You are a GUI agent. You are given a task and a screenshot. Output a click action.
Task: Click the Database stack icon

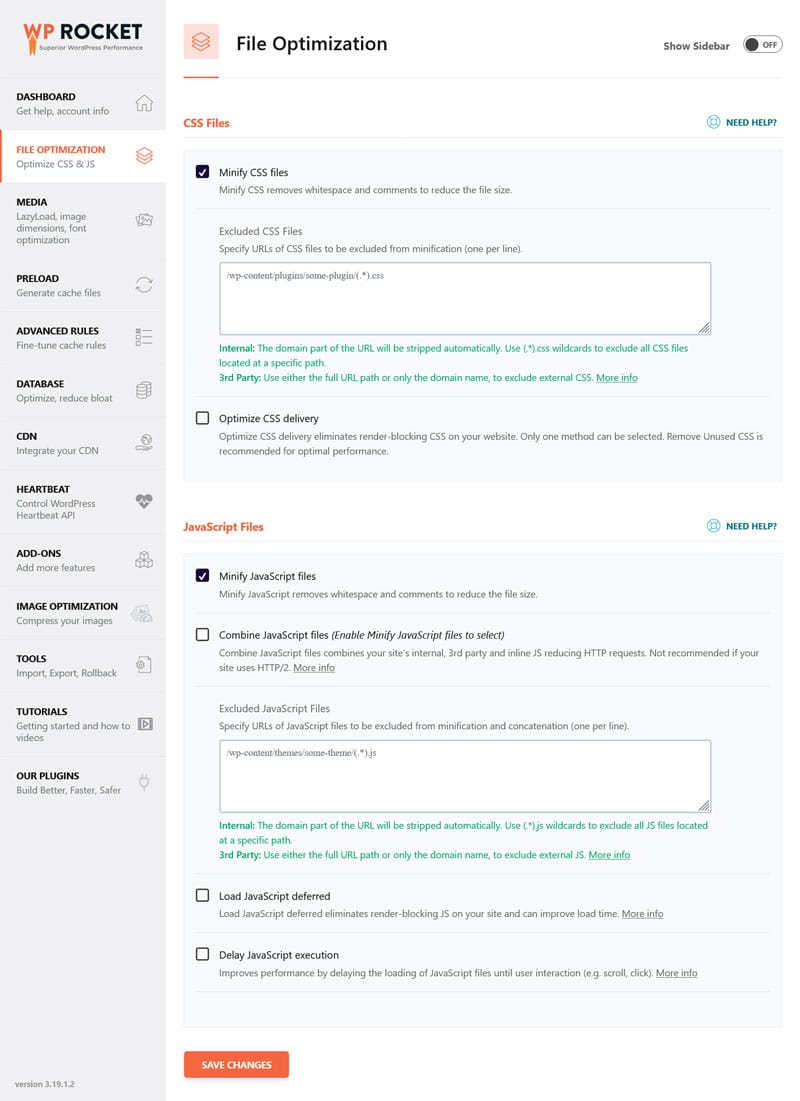(143, 390)
